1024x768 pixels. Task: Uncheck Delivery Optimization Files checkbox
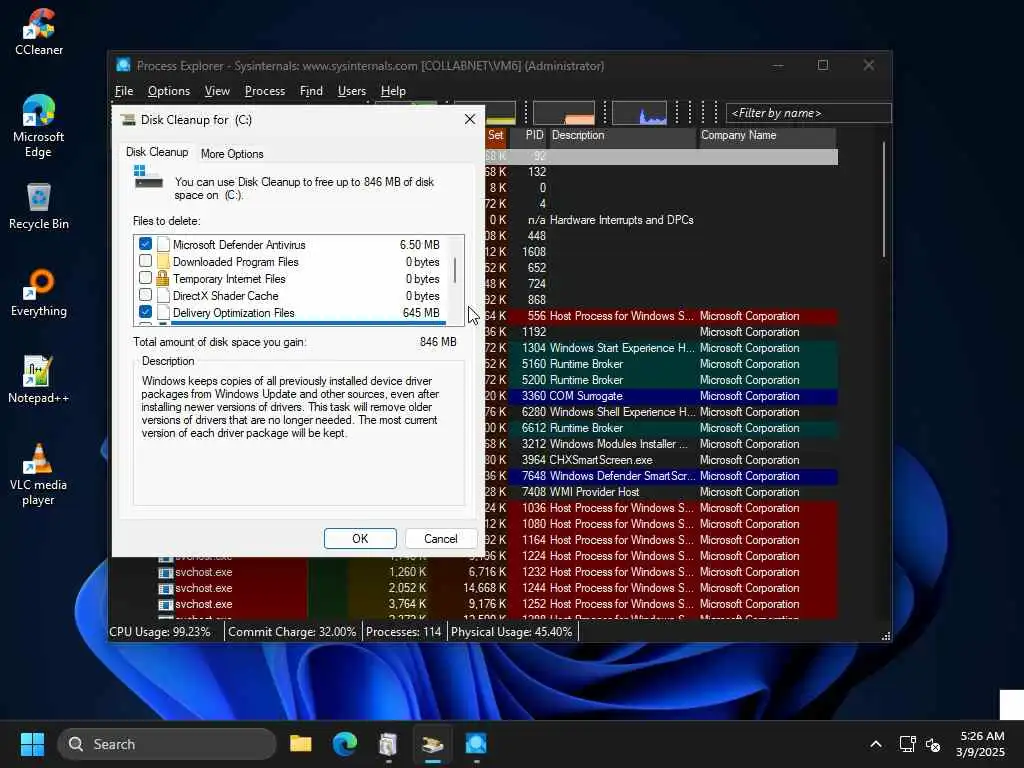[146, 312]
